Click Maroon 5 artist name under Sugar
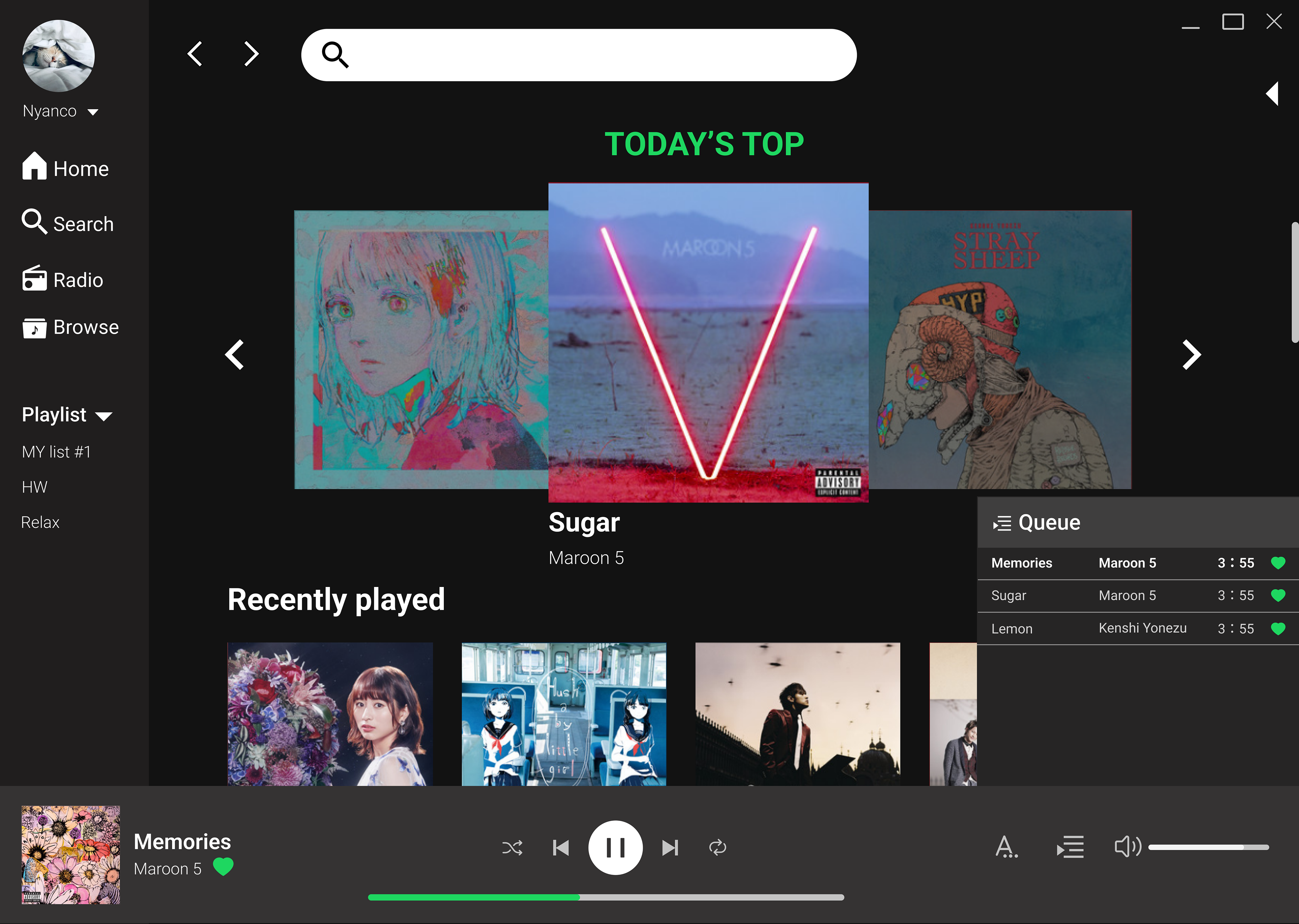 pos(586,558)
